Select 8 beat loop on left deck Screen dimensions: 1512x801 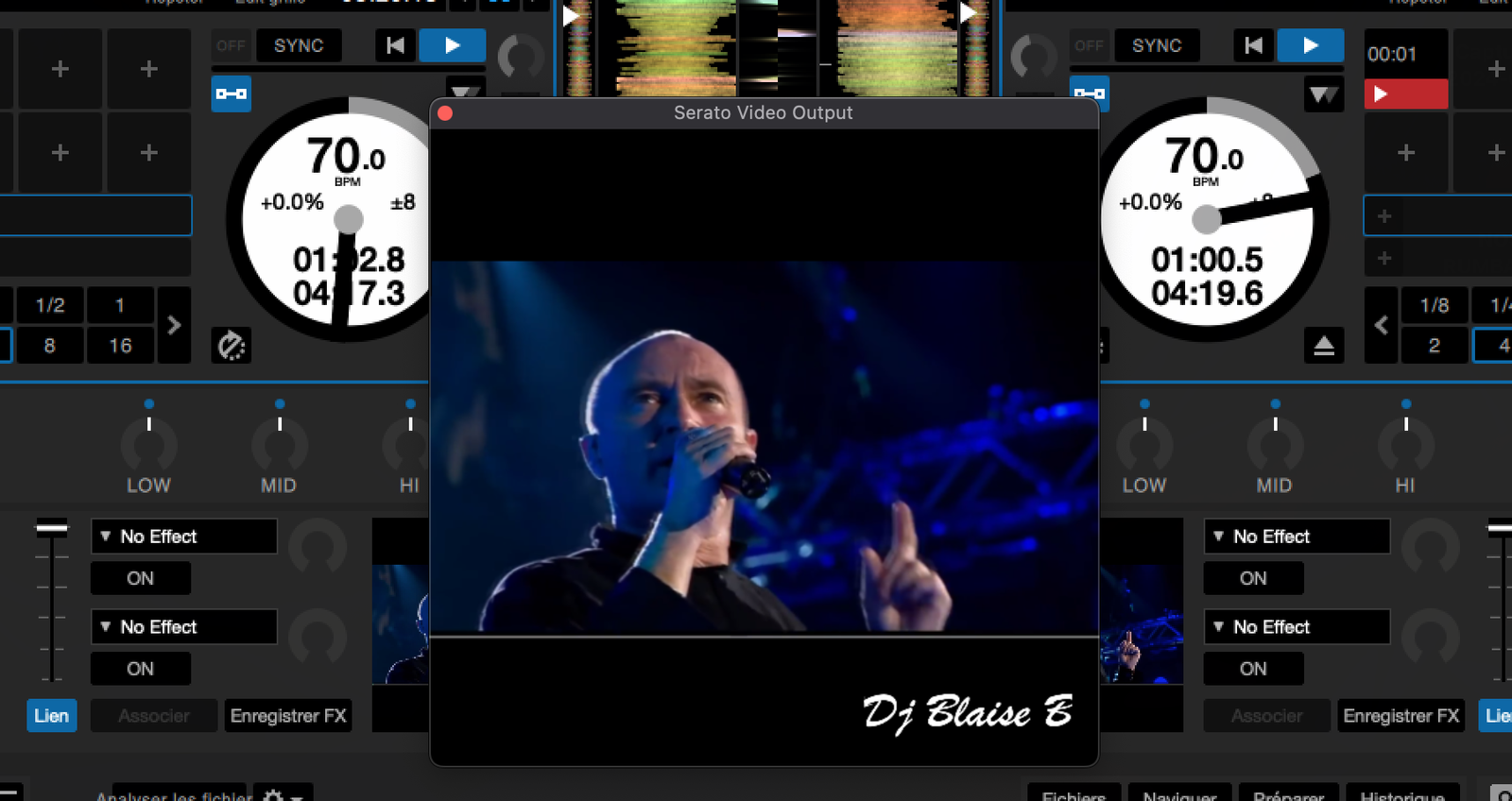point(50,346)
